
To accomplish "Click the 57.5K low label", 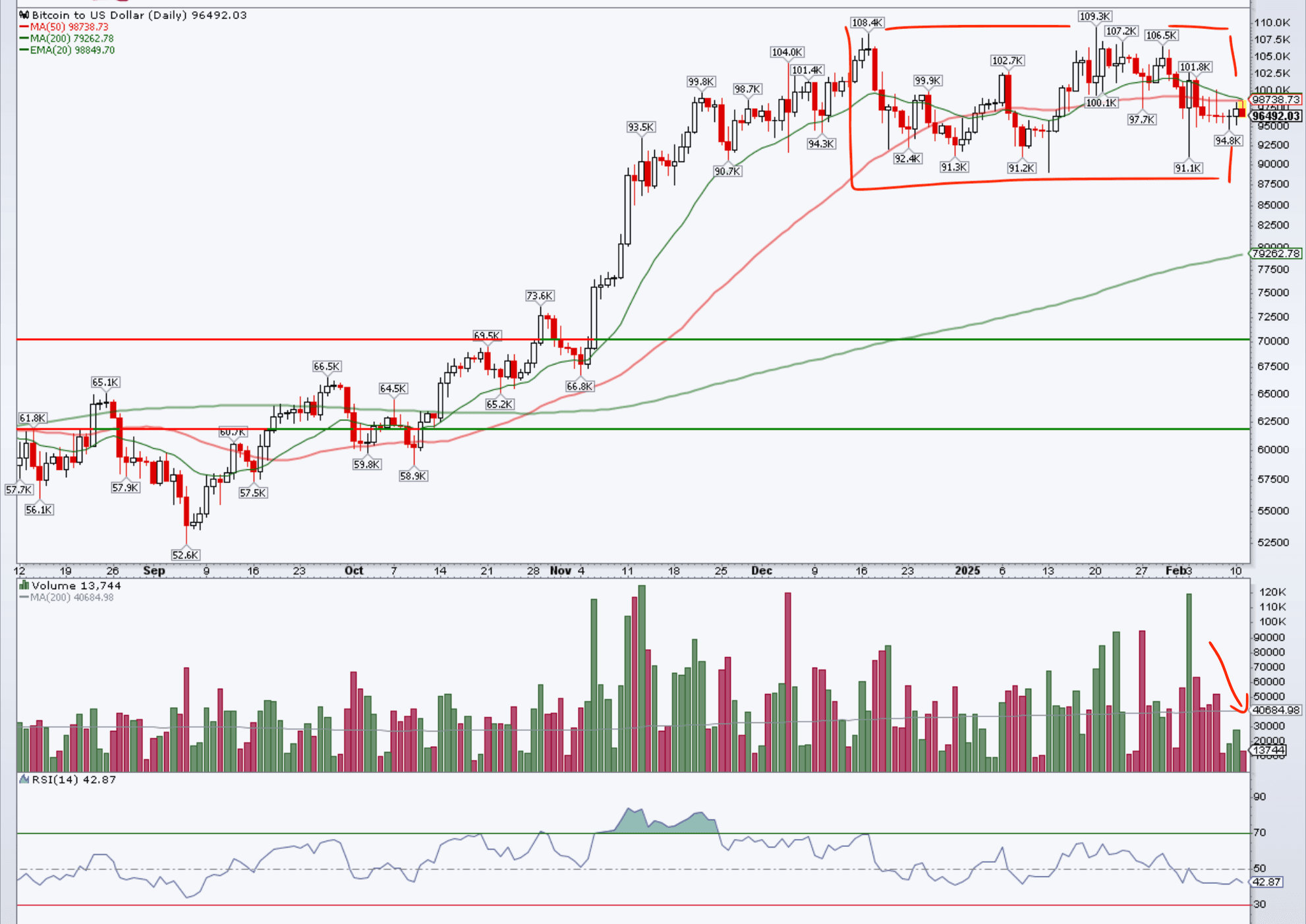I will [x=253, y=493].
